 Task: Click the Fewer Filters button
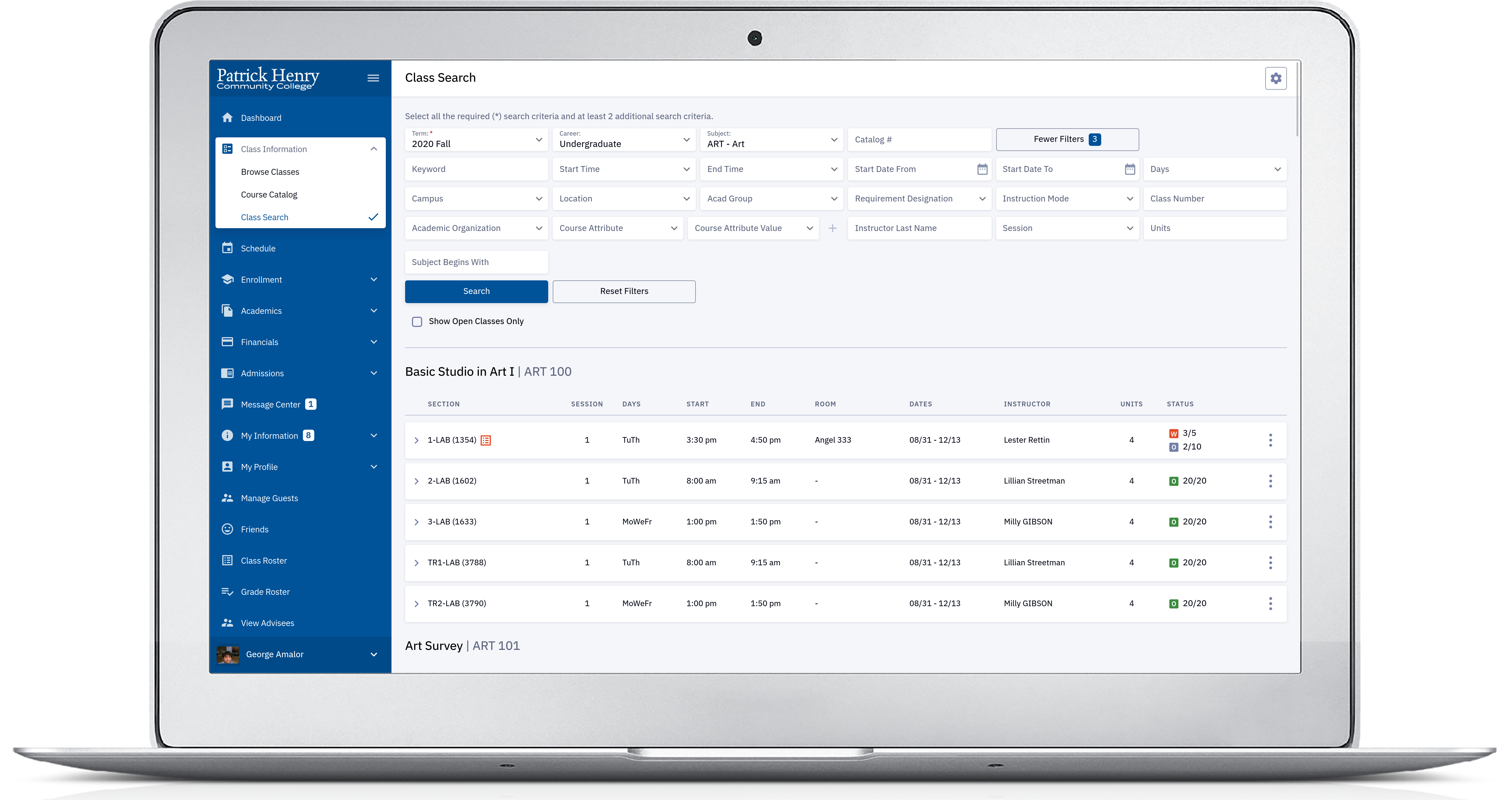[x=1067, y=139]
